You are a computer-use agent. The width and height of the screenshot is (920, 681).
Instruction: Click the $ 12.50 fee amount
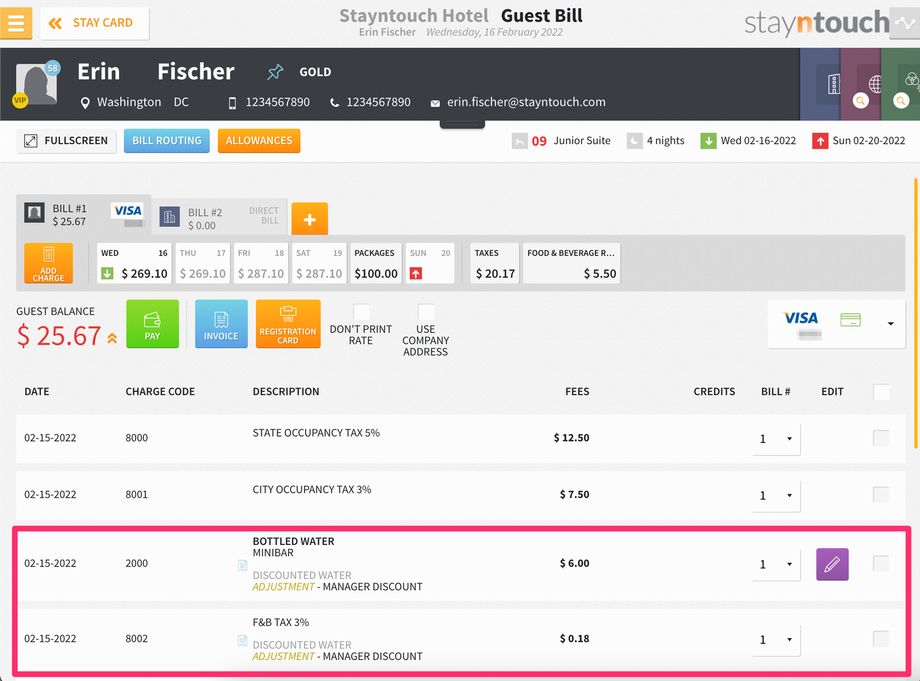571,438
